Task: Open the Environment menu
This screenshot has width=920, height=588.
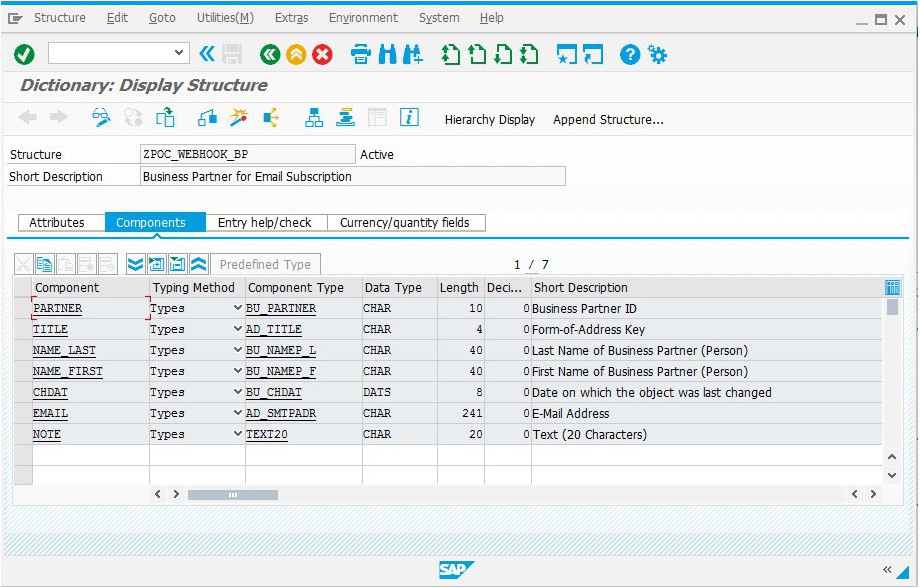Action: pos(363,18)
